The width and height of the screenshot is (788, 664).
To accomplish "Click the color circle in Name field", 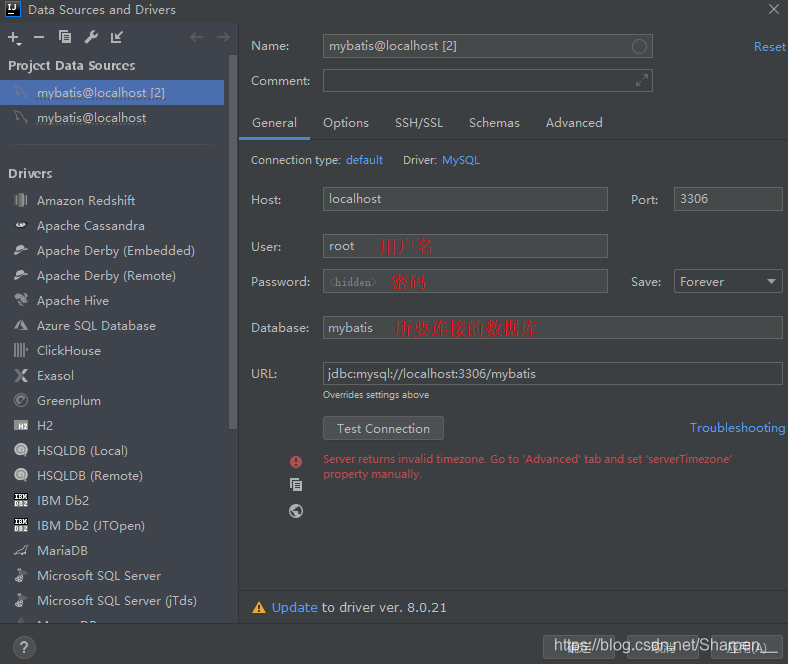I will coord(639,46).
